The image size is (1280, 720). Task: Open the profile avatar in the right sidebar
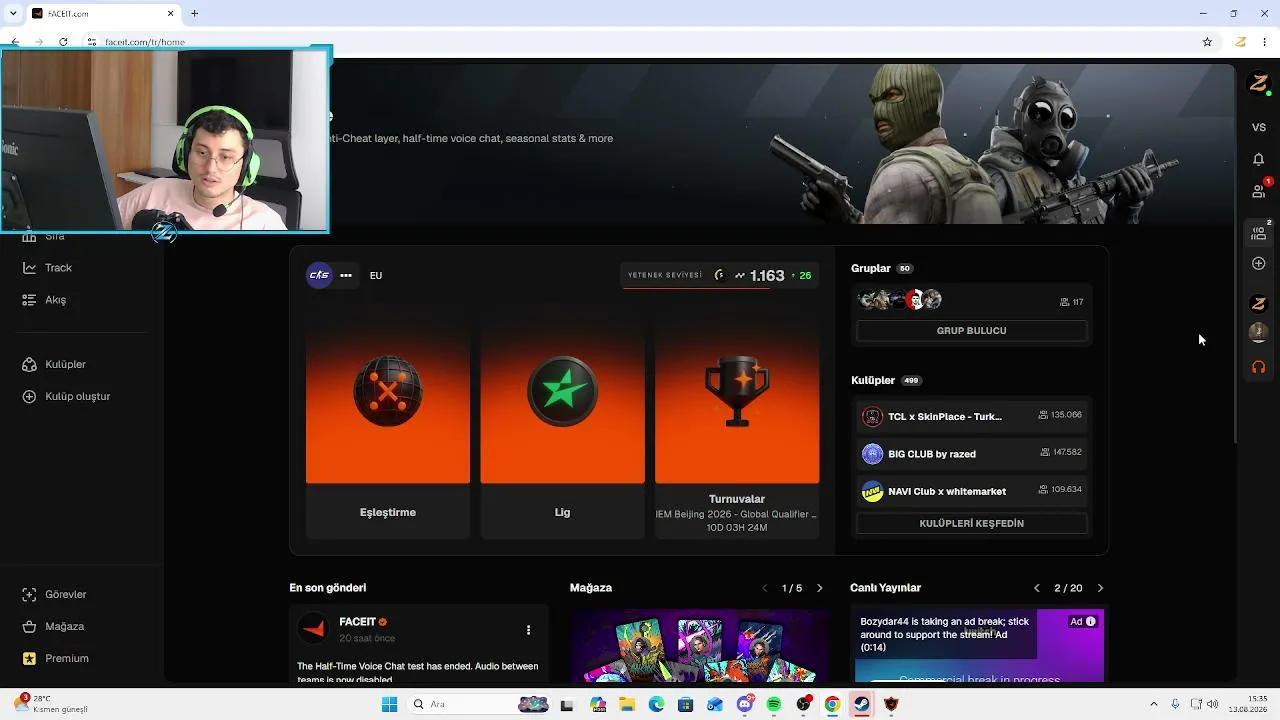click(x=1259, y=84)
